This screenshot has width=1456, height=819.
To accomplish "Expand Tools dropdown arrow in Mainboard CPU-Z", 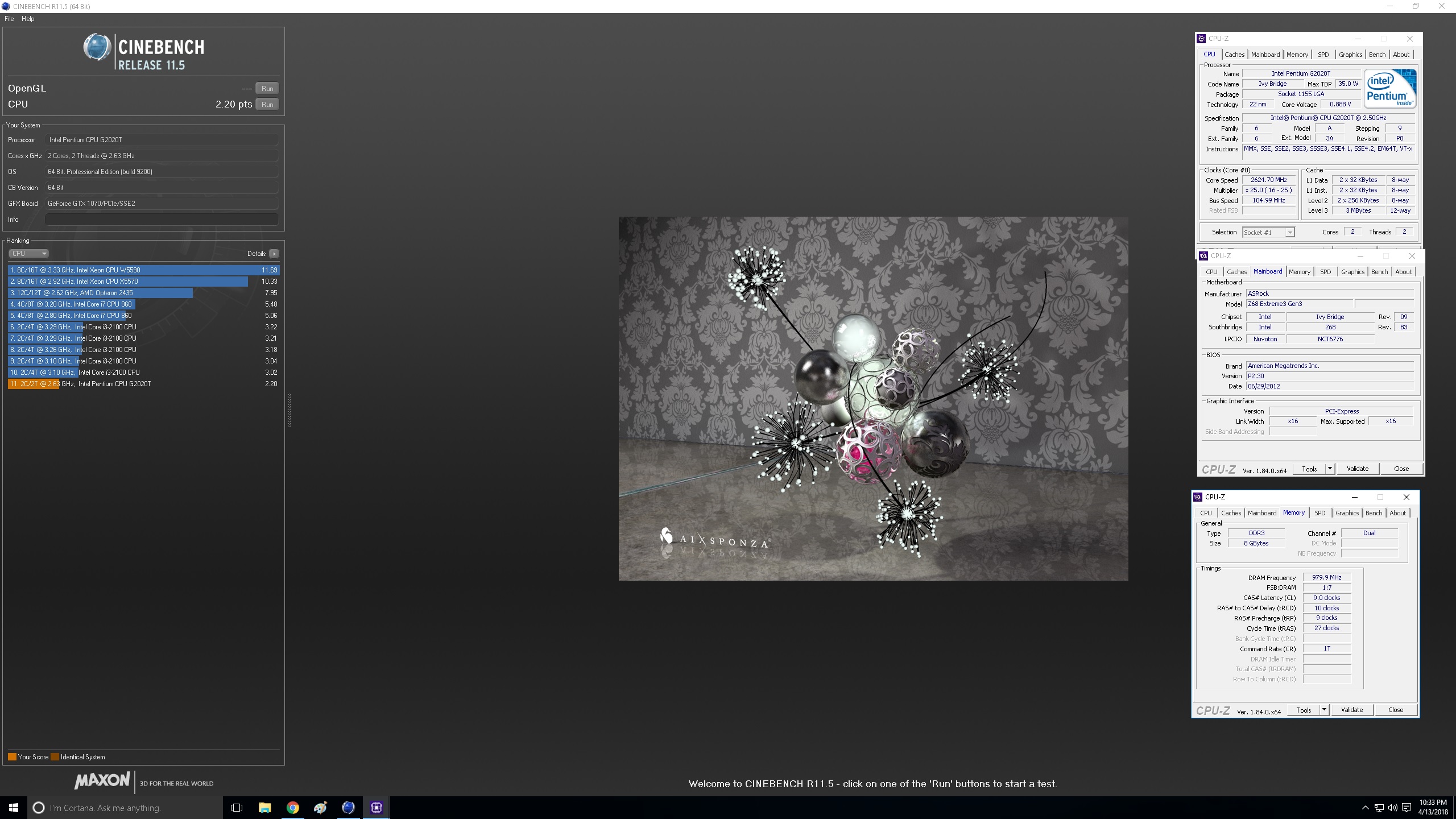I will coord(1330,469).
